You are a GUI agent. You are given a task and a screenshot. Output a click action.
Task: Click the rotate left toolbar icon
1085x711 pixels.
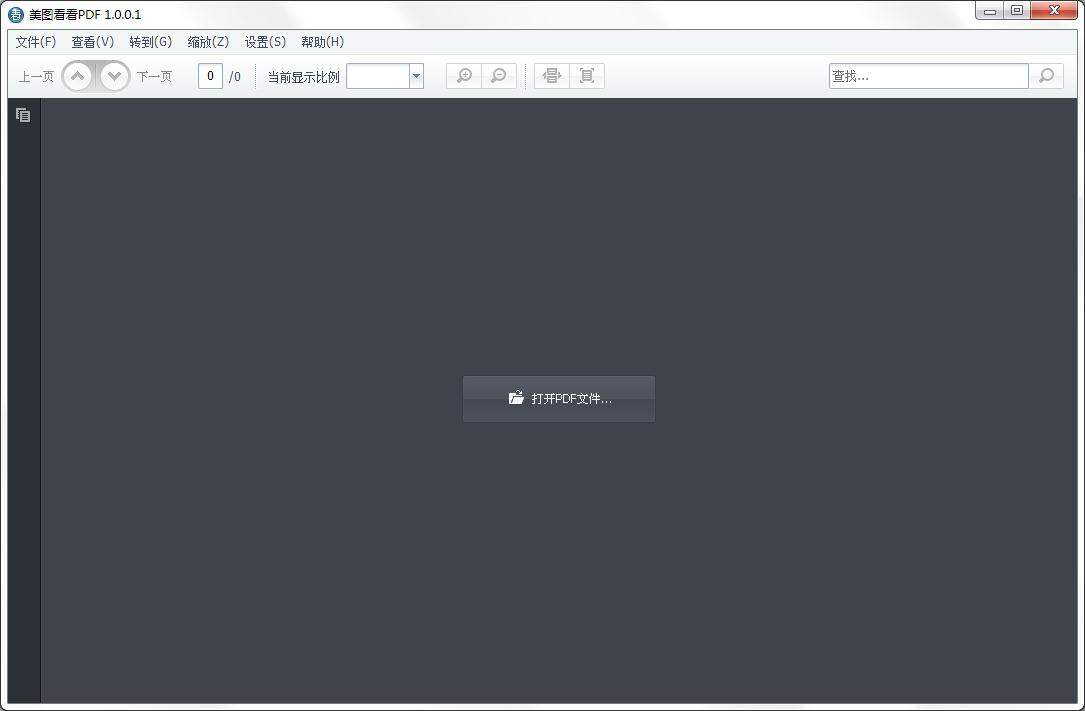pos(551,75)
